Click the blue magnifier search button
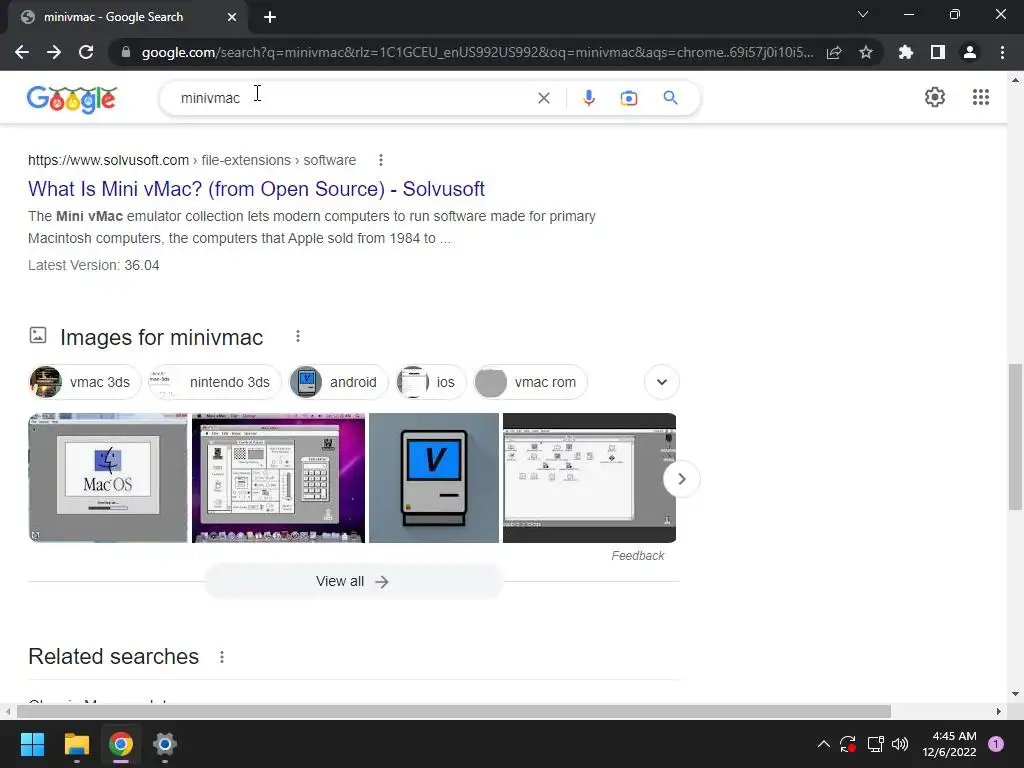This screenshot has width=1024, height=768. click(670, 98)
